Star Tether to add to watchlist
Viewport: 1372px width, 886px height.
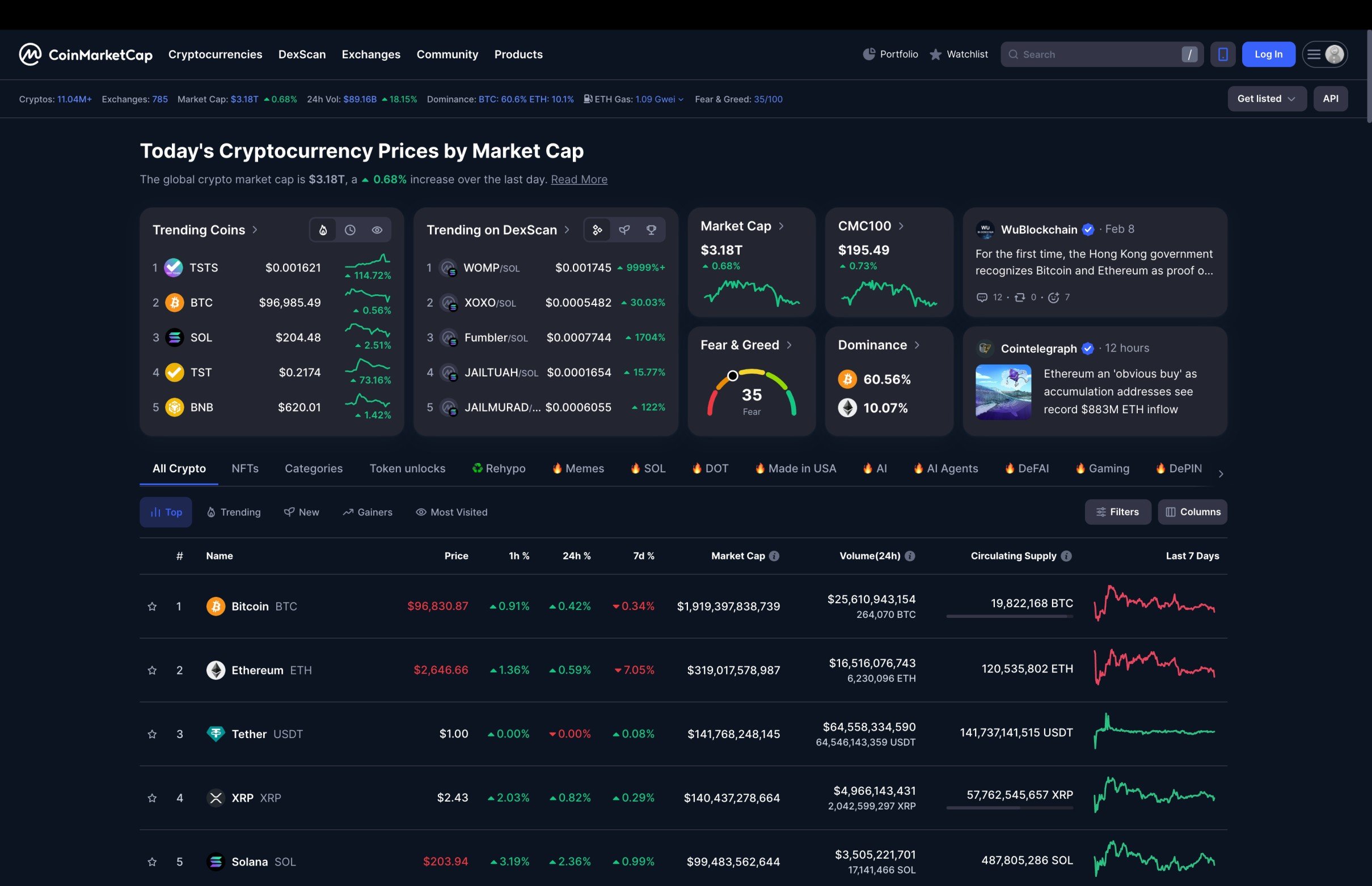point(152,734)
